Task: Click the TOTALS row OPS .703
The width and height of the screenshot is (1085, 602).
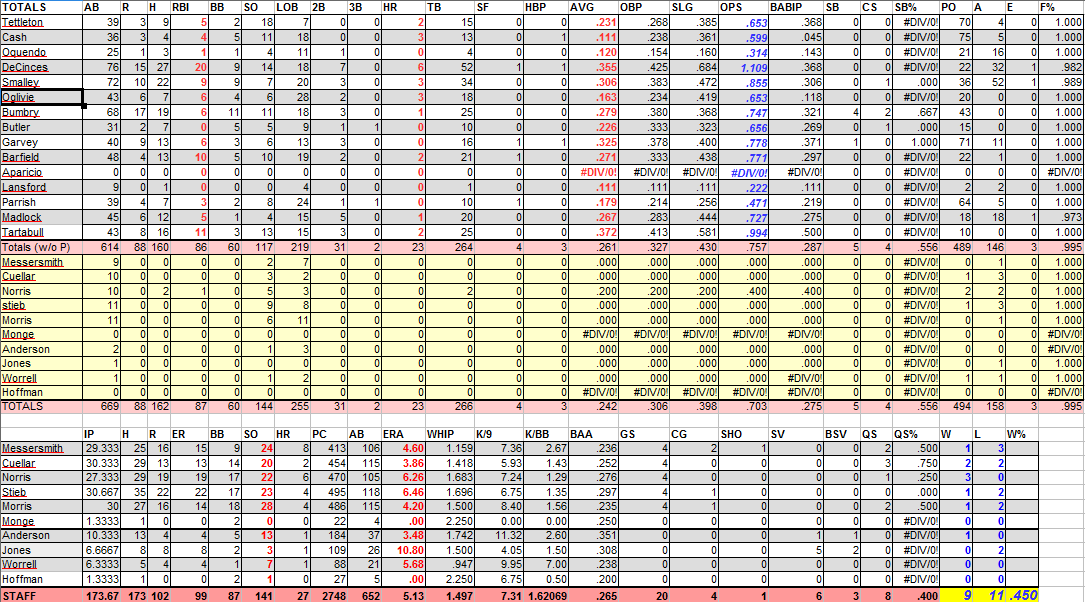Action: (x=743, y=407)
